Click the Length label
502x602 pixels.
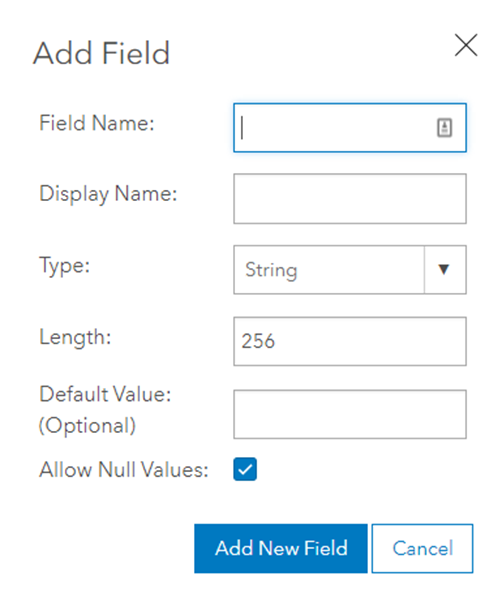click(x=75, y=338)
